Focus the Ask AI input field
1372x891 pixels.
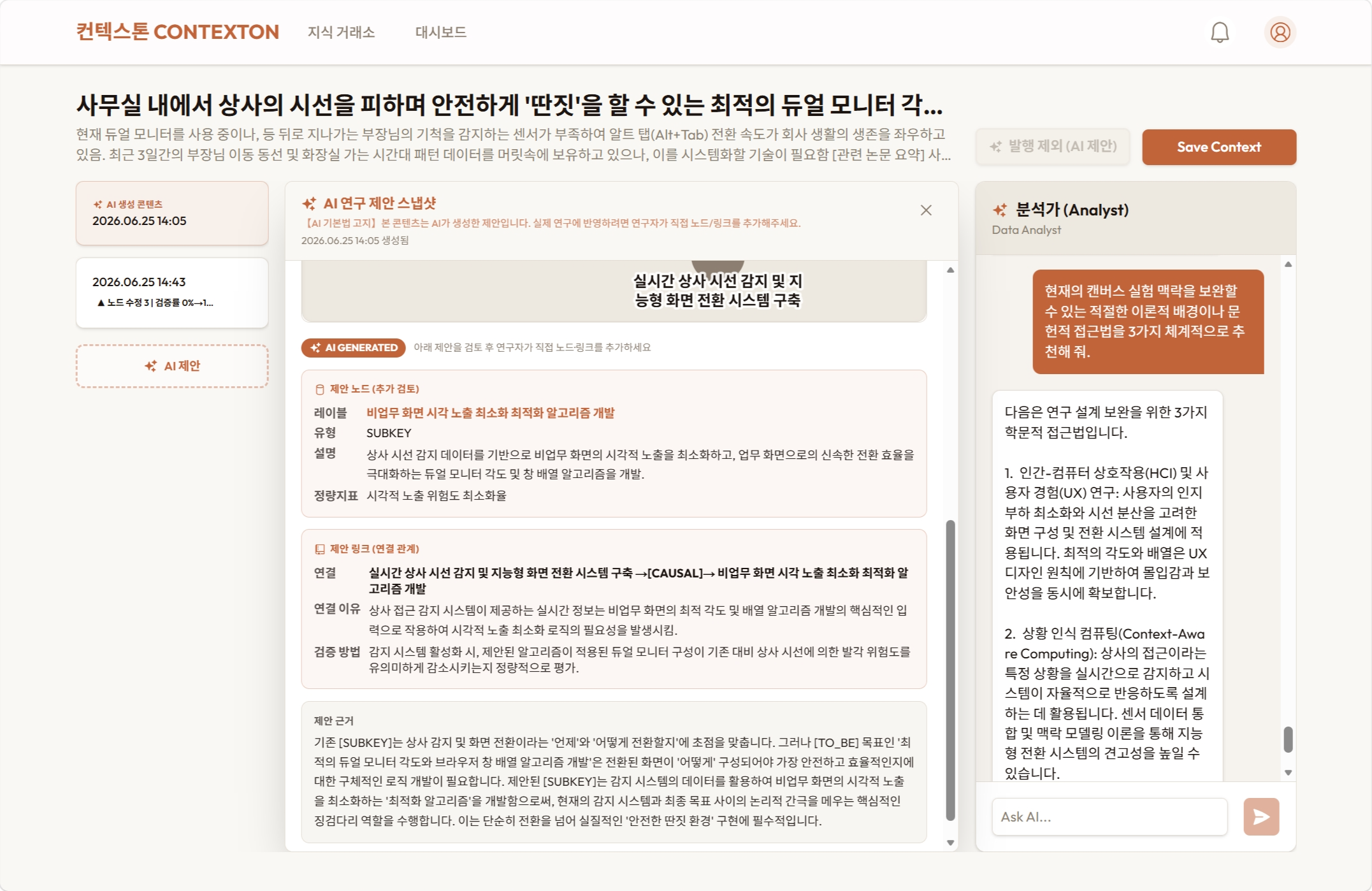pyautogui.click(x=1109, y=816)
